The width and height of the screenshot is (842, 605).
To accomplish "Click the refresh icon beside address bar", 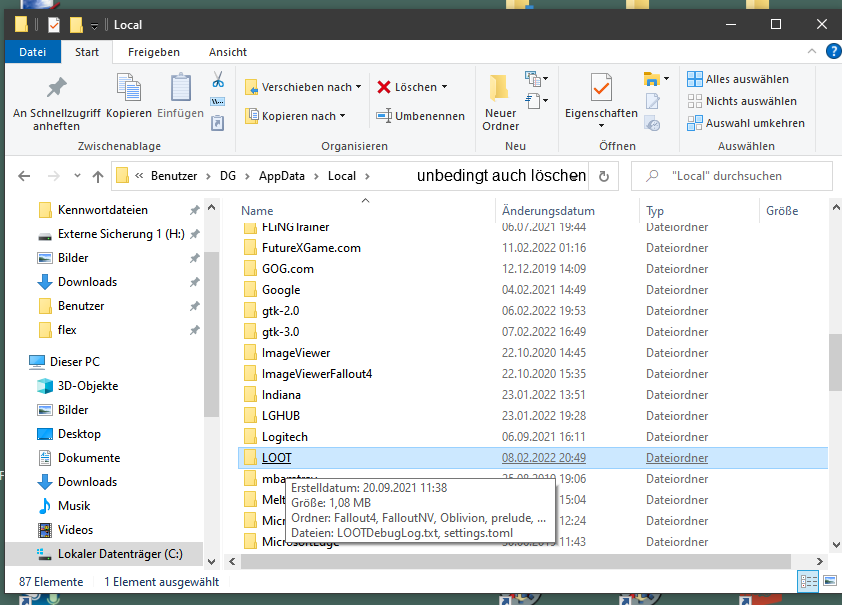I will coord(603,176).
